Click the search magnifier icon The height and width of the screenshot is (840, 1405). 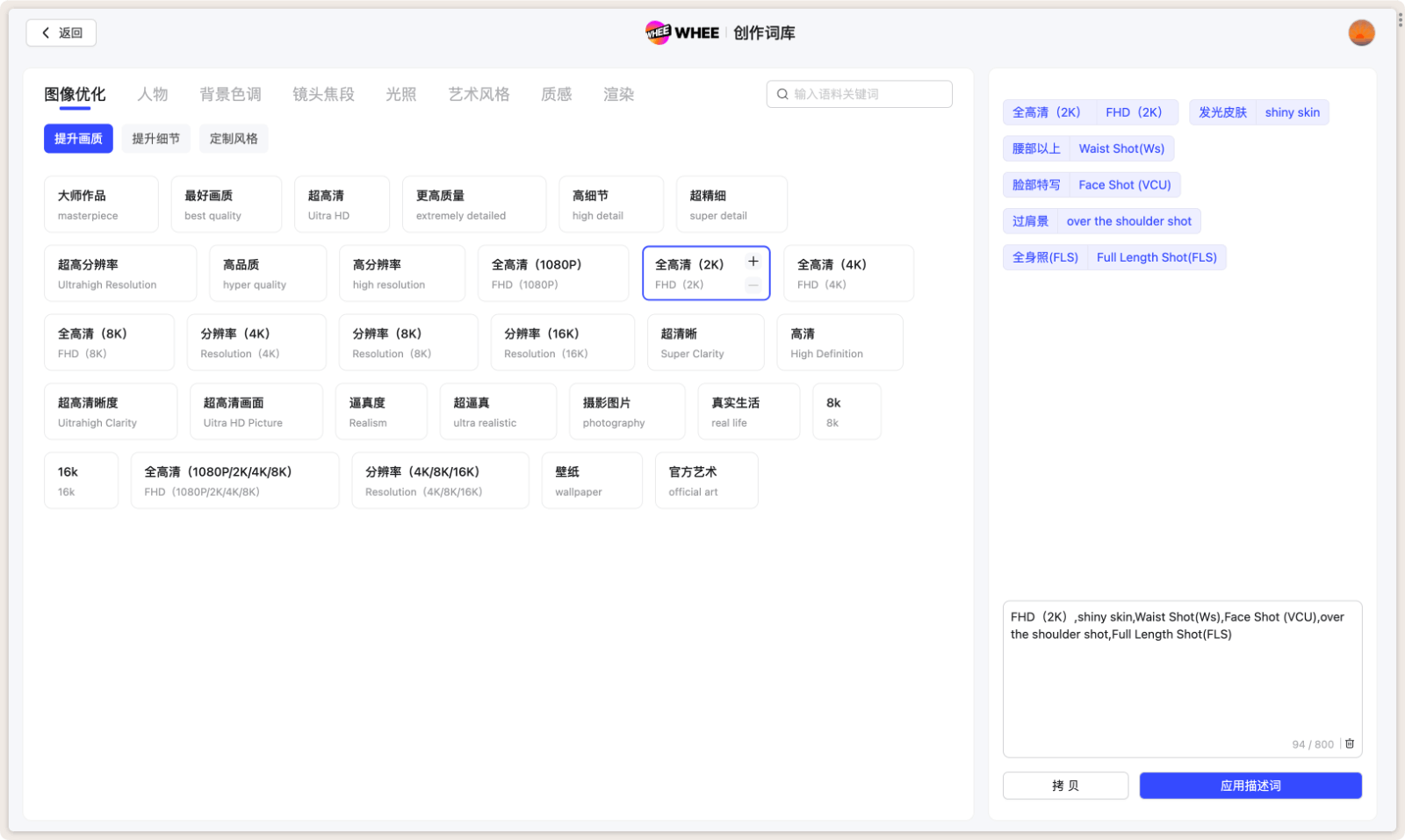pos(782,94)
